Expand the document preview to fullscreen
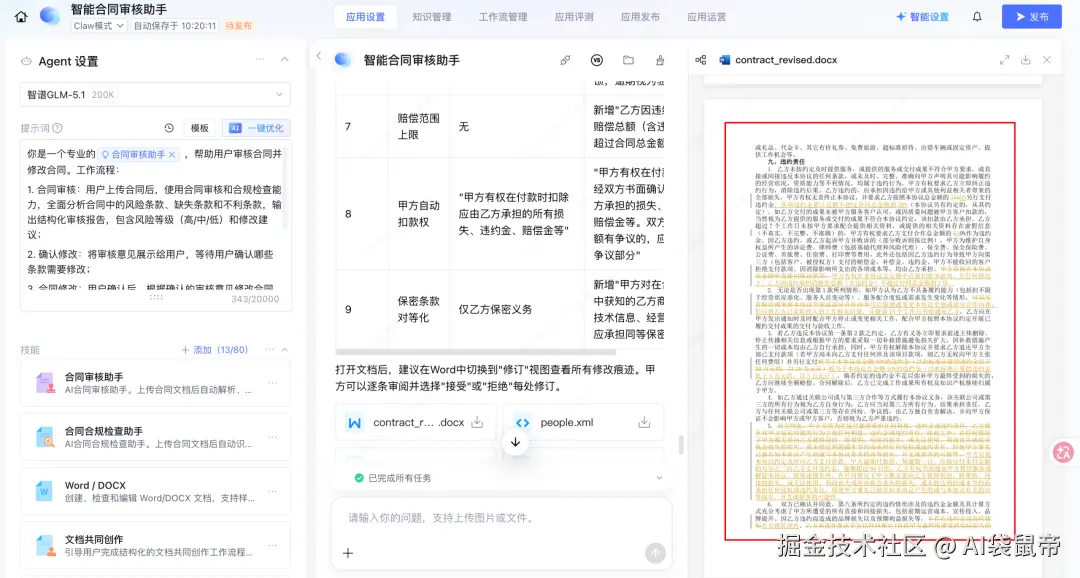The image size is (1080, 578). click(x=1004, y=60)
